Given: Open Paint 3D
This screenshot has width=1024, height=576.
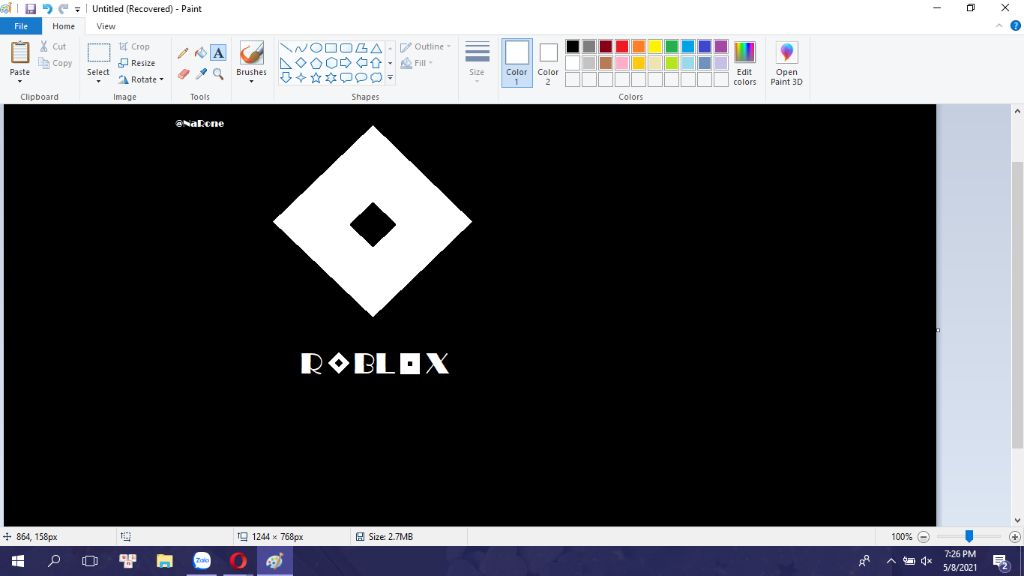Looking at the screenshot, I should tap(786, 63).
